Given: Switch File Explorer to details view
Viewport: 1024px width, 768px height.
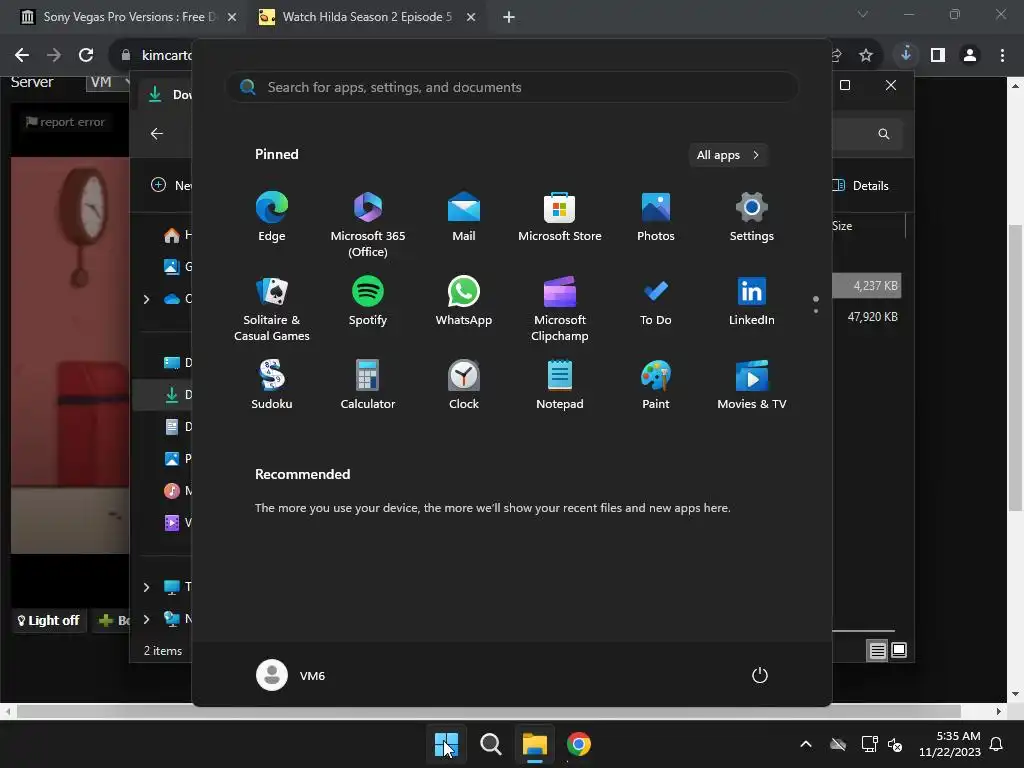Looking at the screenshot, I should (878, 650).
